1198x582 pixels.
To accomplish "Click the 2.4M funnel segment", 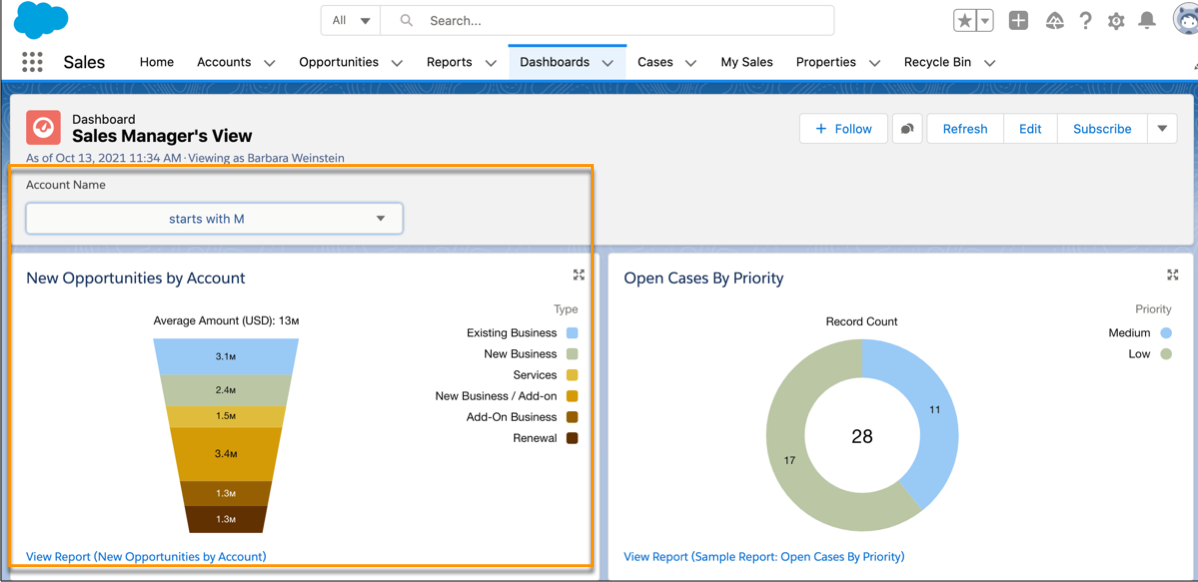I will point(226,390).
